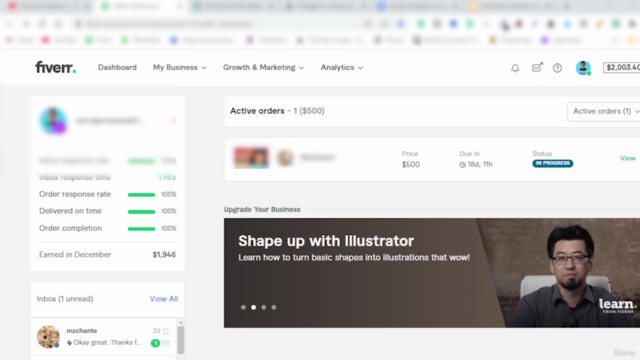
Task: Open Growth & Marketing menu
Action: pyautogui.click(x=263, y=67)
